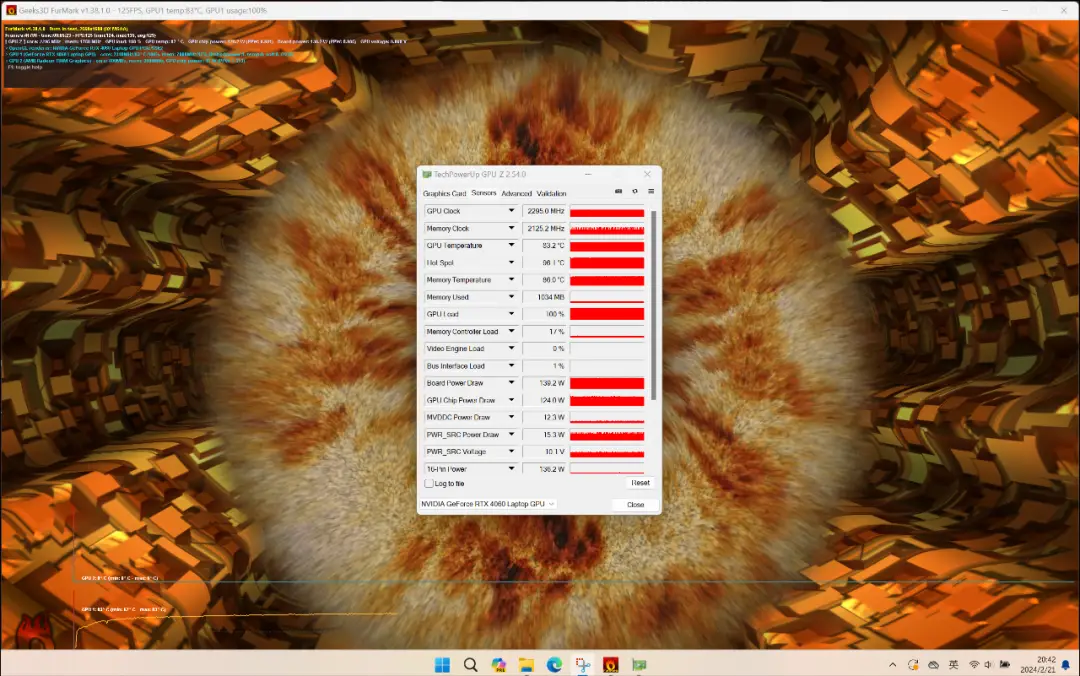
Task: Open the NVIDIA GeForce RTX 4060 GPU selector
Action: pos(488,504)
